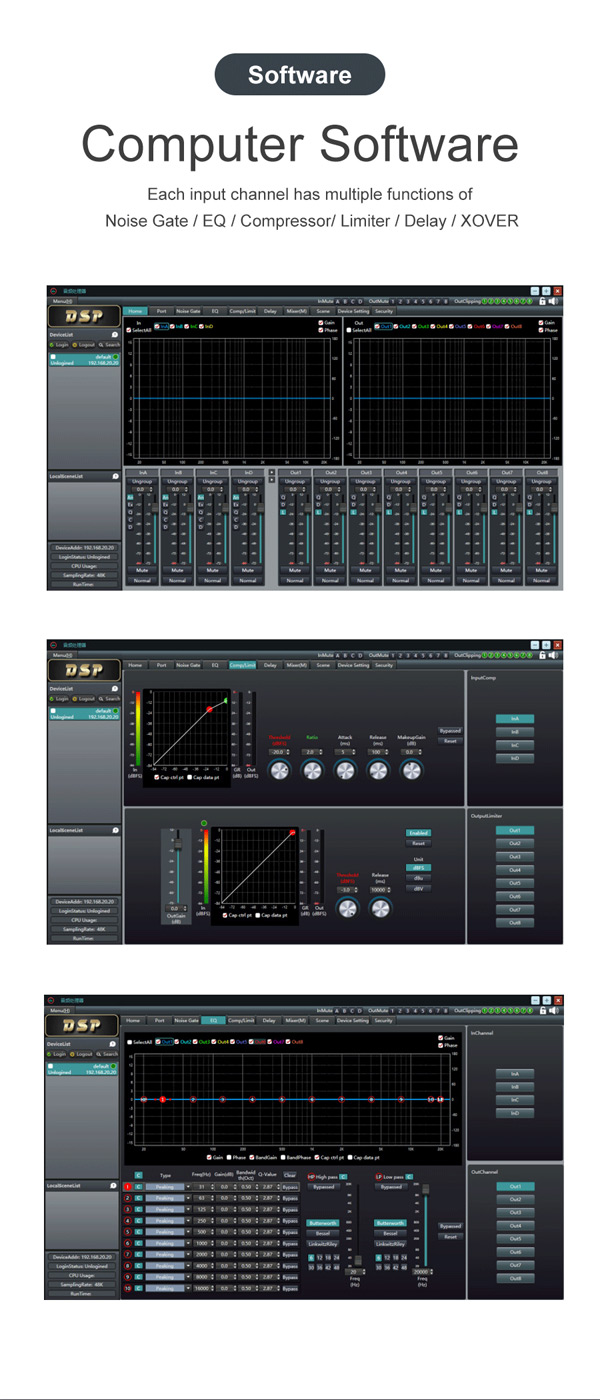This screenshot has height=1400, width=600.
Task: Click the lock icon in the Home screenshot
Action: pos(543,300)
